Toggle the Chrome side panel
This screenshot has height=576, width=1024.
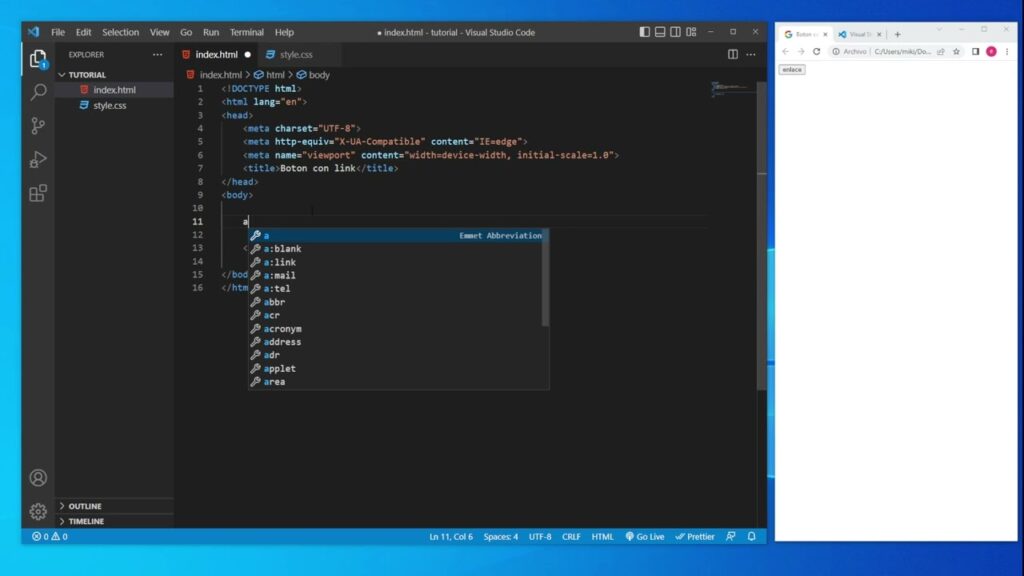975,52
